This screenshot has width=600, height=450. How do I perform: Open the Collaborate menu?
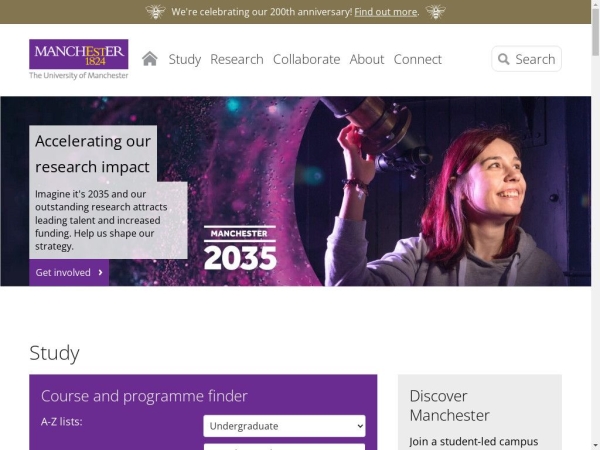[x=307, y=59]
